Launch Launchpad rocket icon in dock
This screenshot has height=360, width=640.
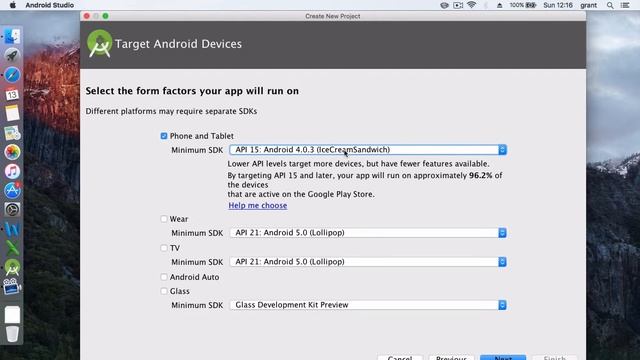12,55
